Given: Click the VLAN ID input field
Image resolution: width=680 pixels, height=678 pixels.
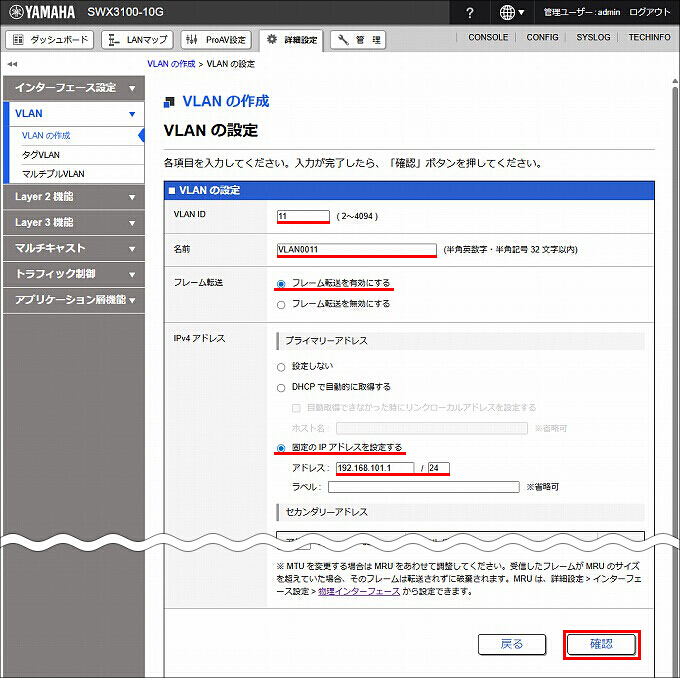Looking at the screenshot, I should click(x=302, y=215).
